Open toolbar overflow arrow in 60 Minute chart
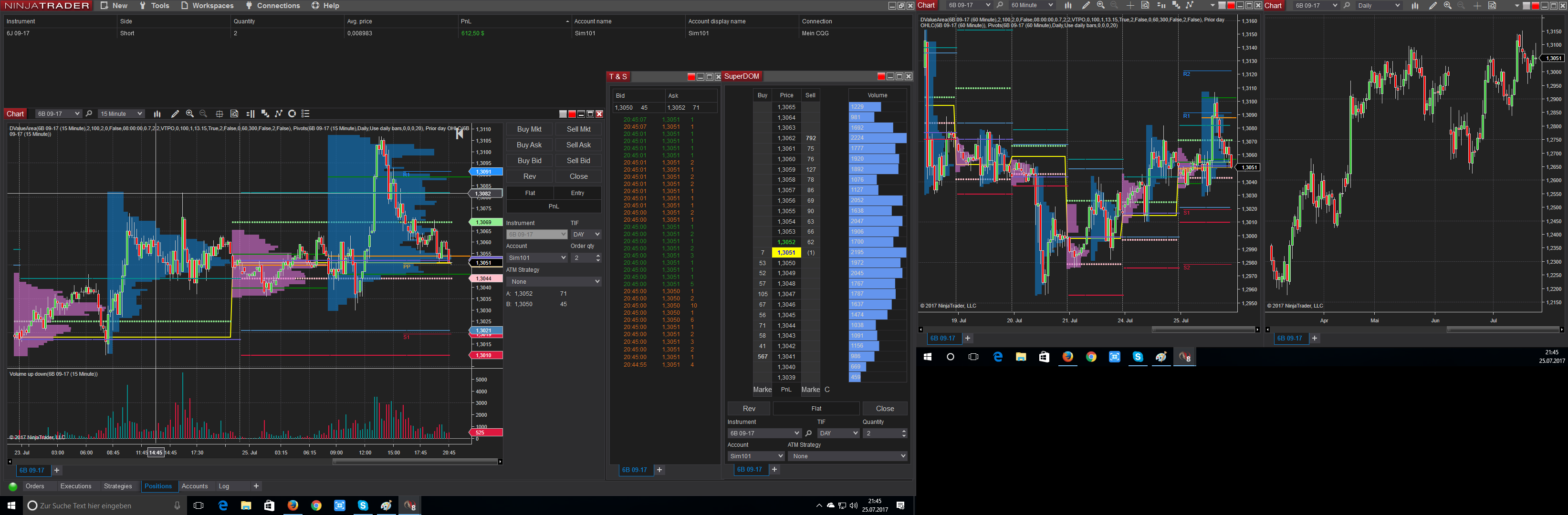 coord(1212,5)
